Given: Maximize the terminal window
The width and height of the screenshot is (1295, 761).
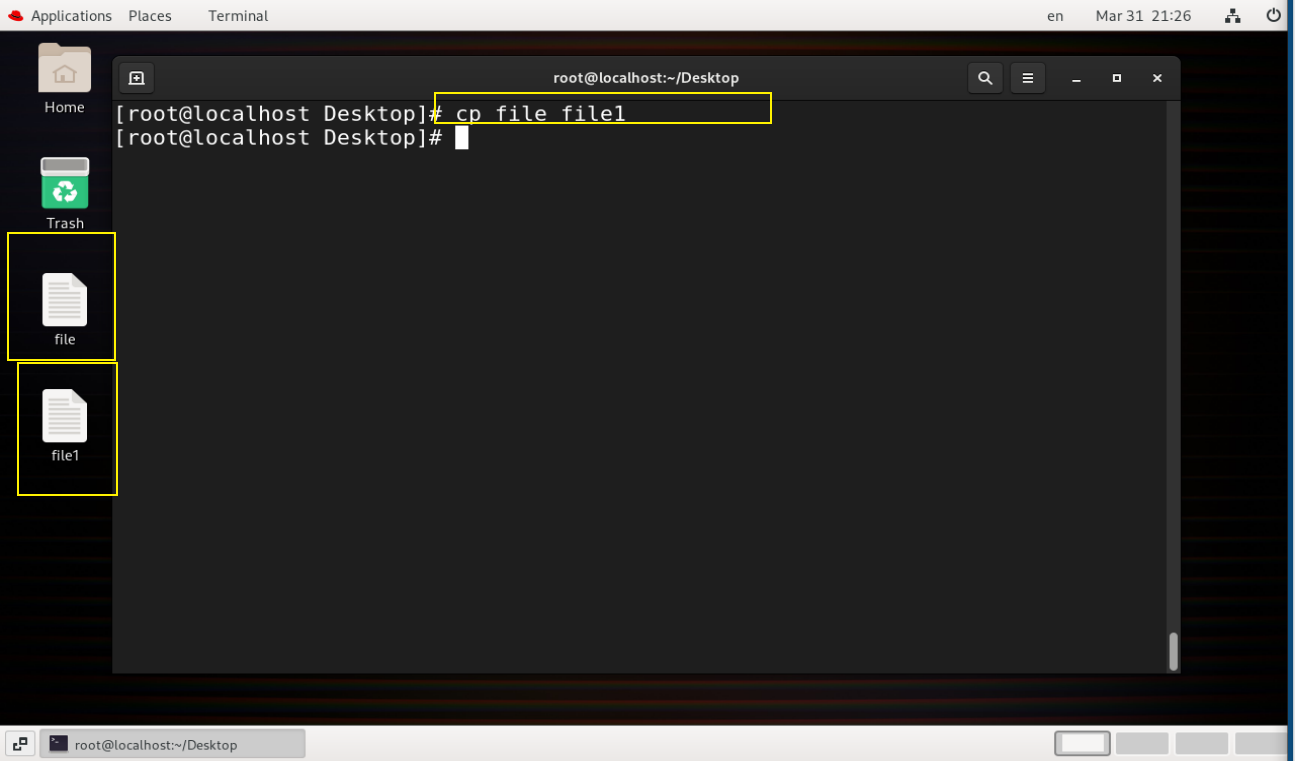Looking at the screenshot, I should tap(1117, 78).
